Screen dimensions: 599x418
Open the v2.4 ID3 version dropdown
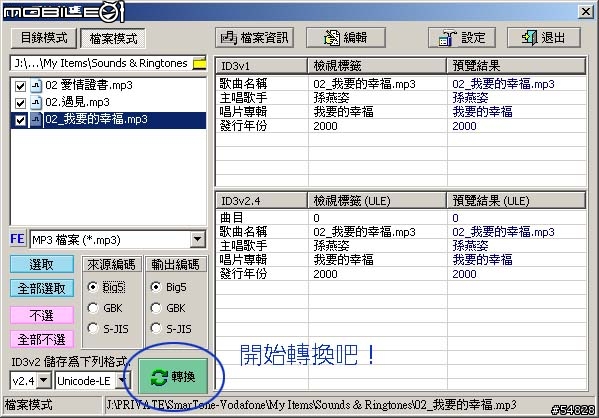pos(44,381)
